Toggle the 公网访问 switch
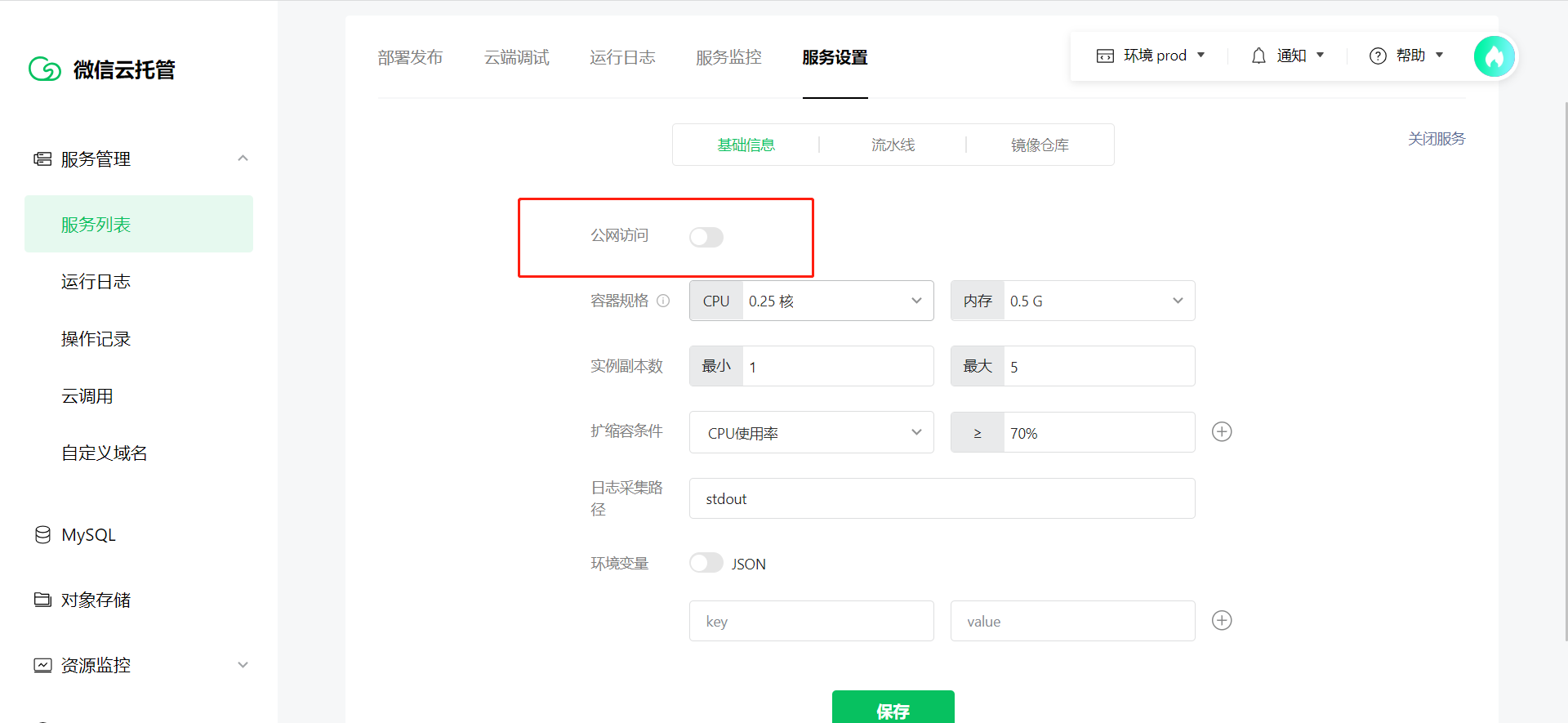 click(x=706, y=237)
